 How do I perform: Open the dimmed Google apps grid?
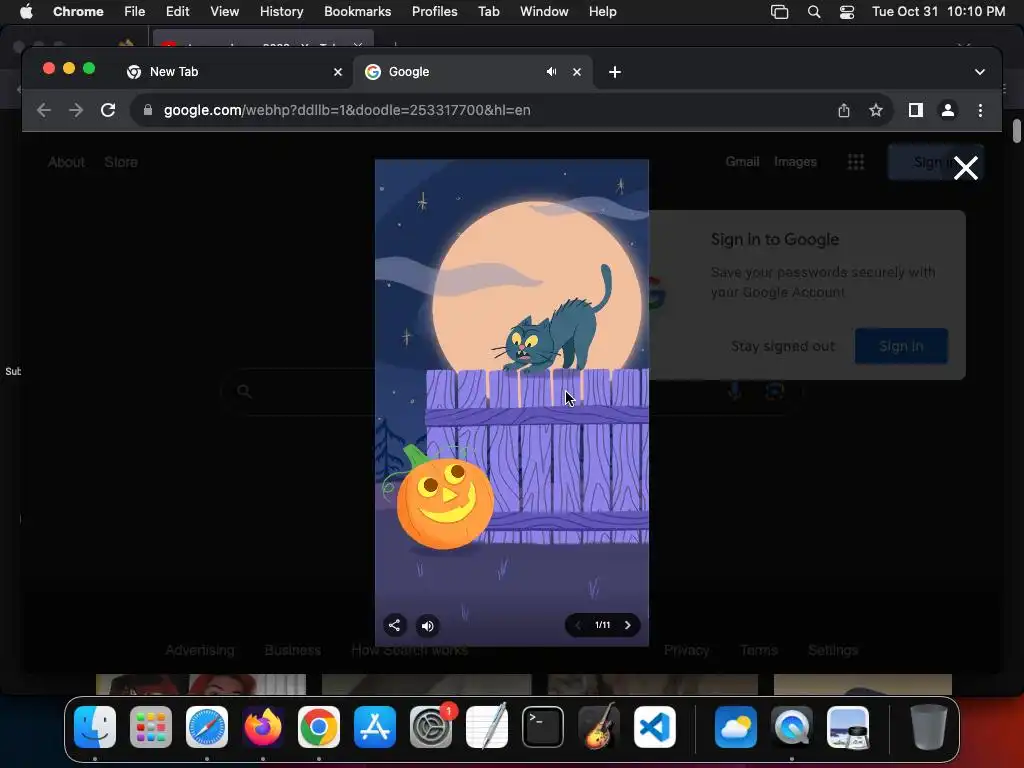[x=856, y=162]
